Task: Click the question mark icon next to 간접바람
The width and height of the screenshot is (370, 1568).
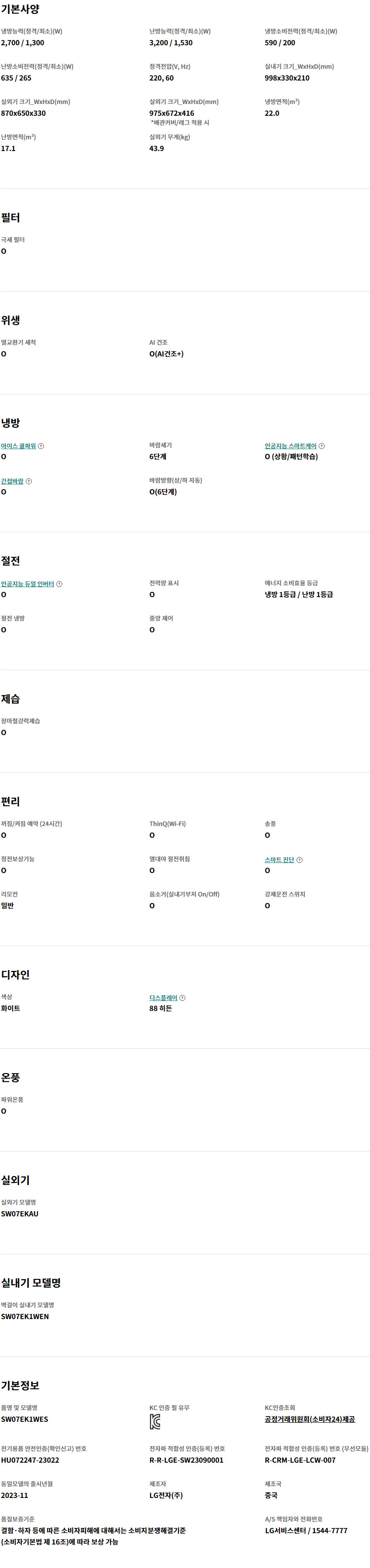Action: pyautogui.click(x=29, y=481)
